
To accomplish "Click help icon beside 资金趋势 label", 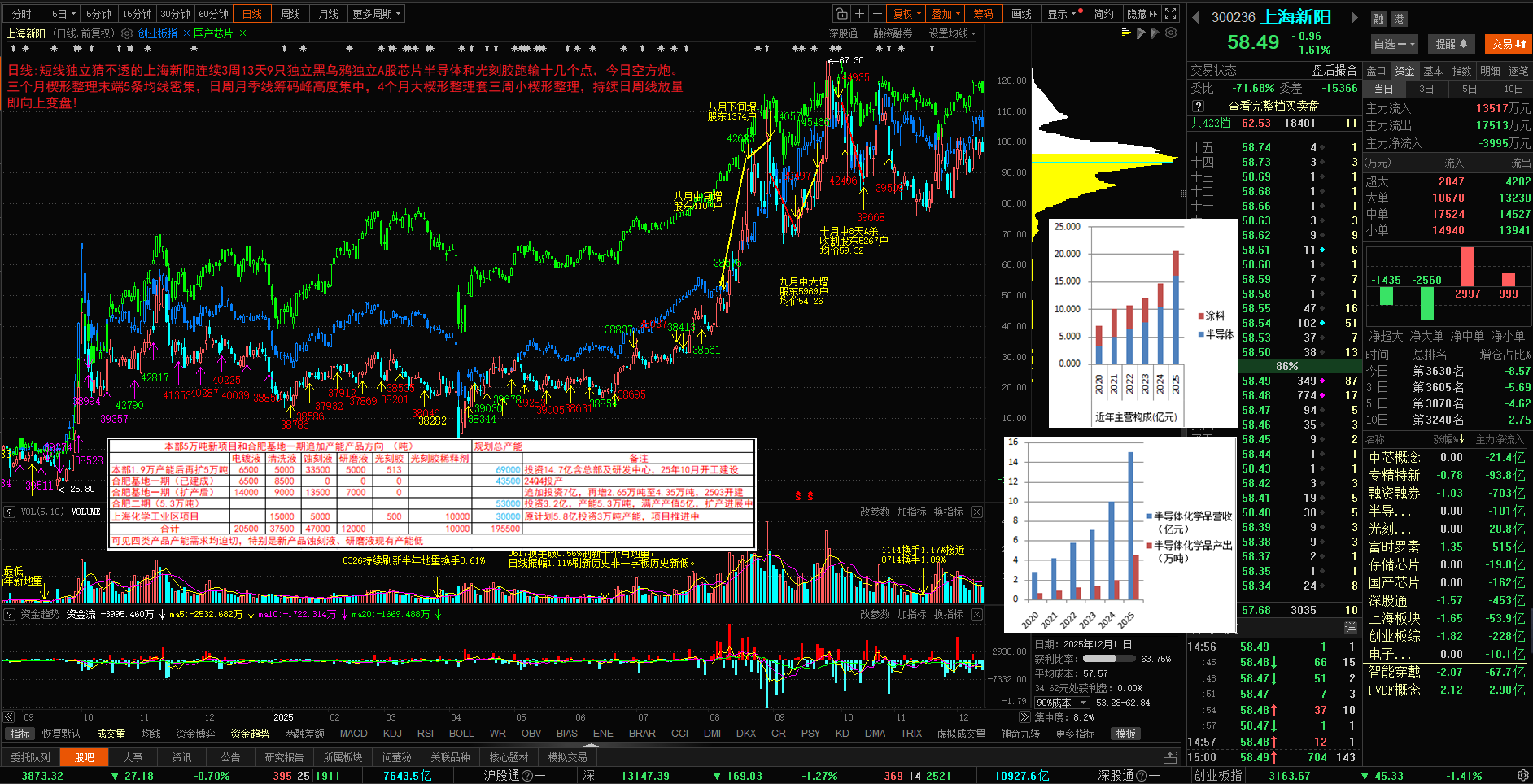I will pyautogui.click(x=10, y=614).
